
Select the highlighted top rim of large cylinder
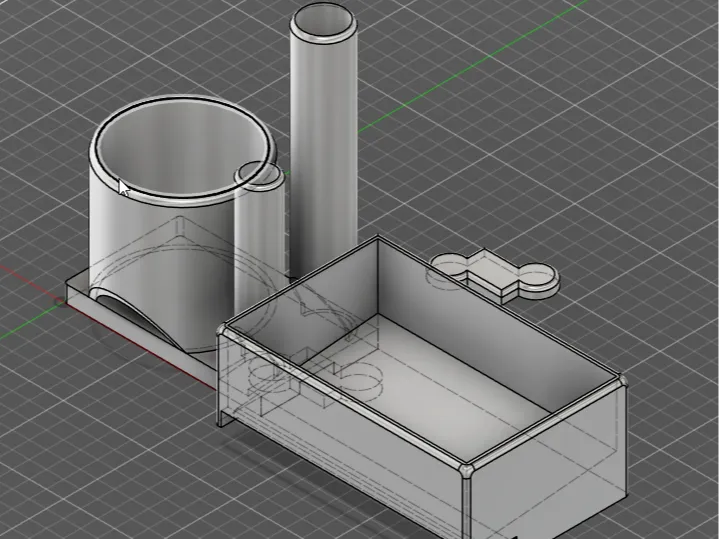coord(183,200)
